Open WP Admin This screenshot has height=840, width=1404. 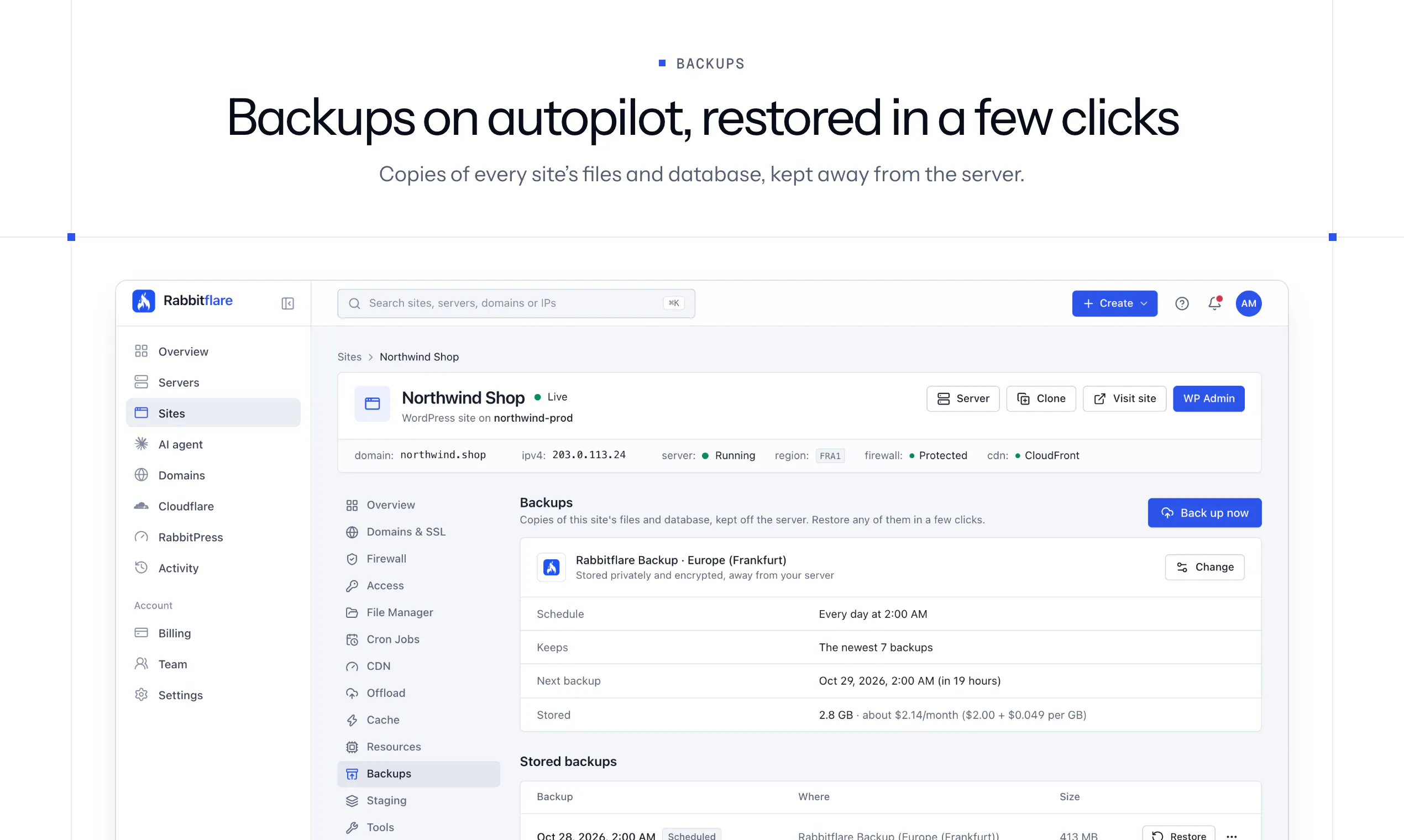[1208, 398]
